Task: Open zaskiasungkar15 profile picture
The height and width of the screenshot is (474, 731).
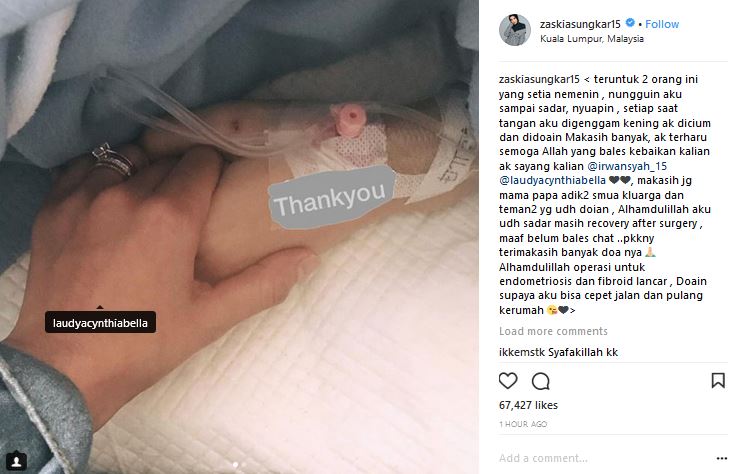Action: (x=515, y=30)
